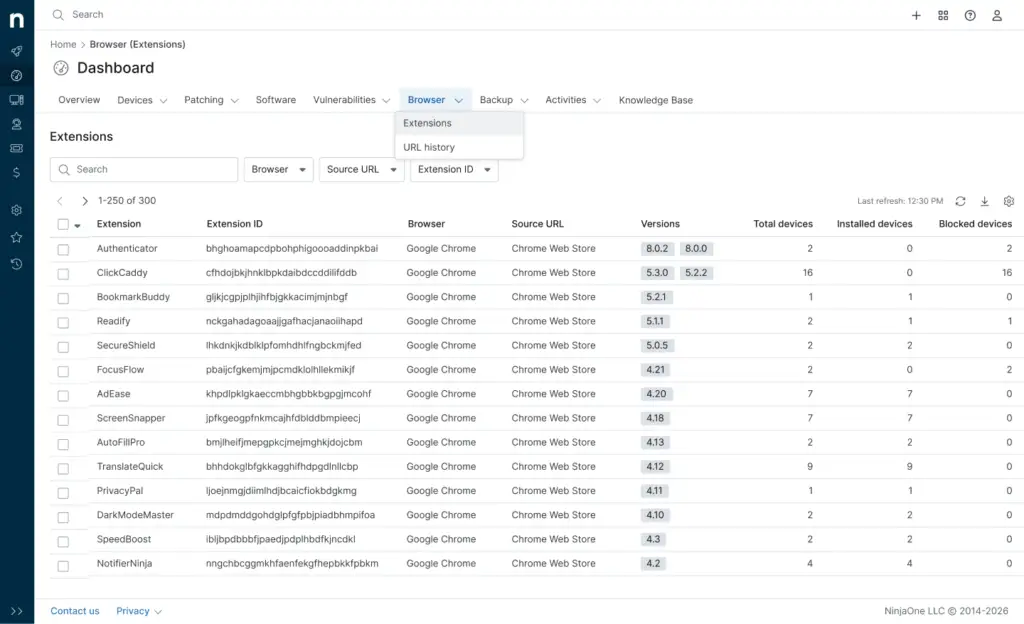Open the Help question mark icon

click(x=970, y=16)
